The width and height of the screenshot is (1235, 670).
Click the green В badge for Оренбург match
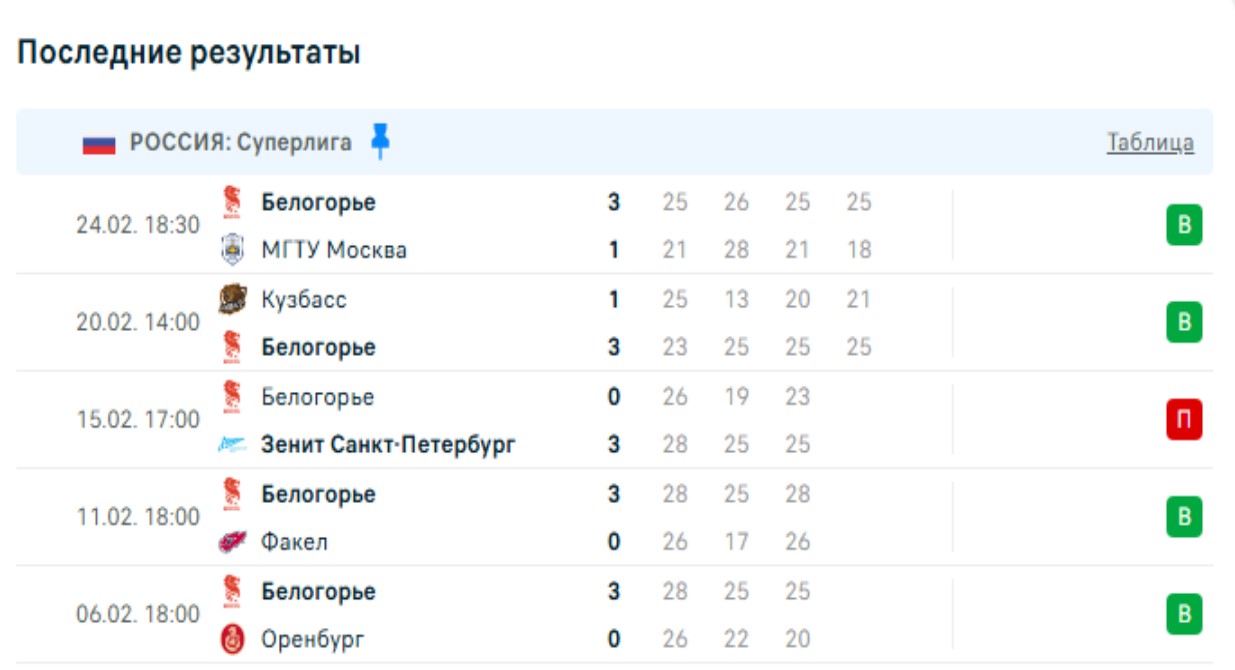pos(1184,614)
